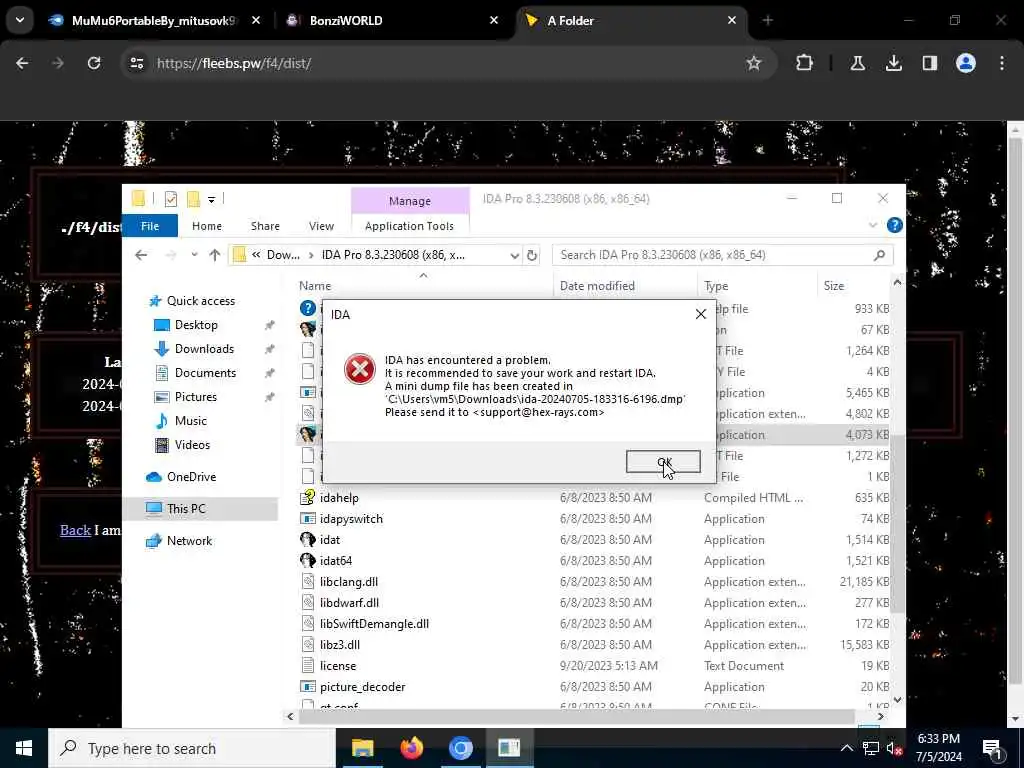This screenshot has height=768, width=1024.
Task: Open Downloads in navigation pane
Action: 204,349
